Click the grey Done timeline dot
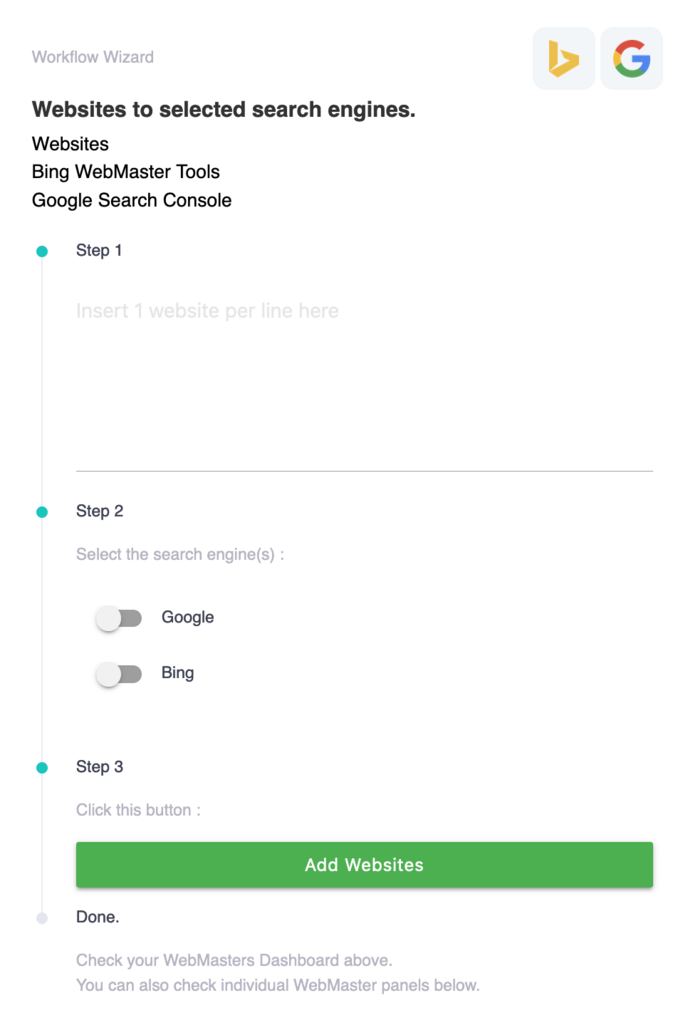Screen dimensions: 688x1030 coord(42,917)
